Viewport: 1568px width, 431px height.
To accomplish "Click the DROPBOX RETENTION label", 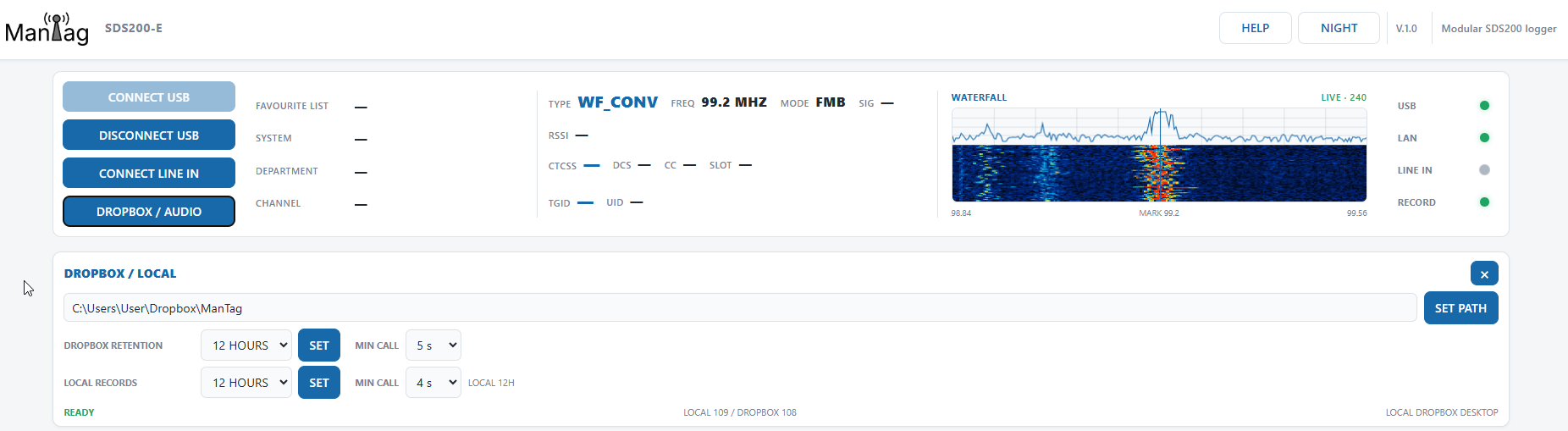I will (x=113, y=345).
